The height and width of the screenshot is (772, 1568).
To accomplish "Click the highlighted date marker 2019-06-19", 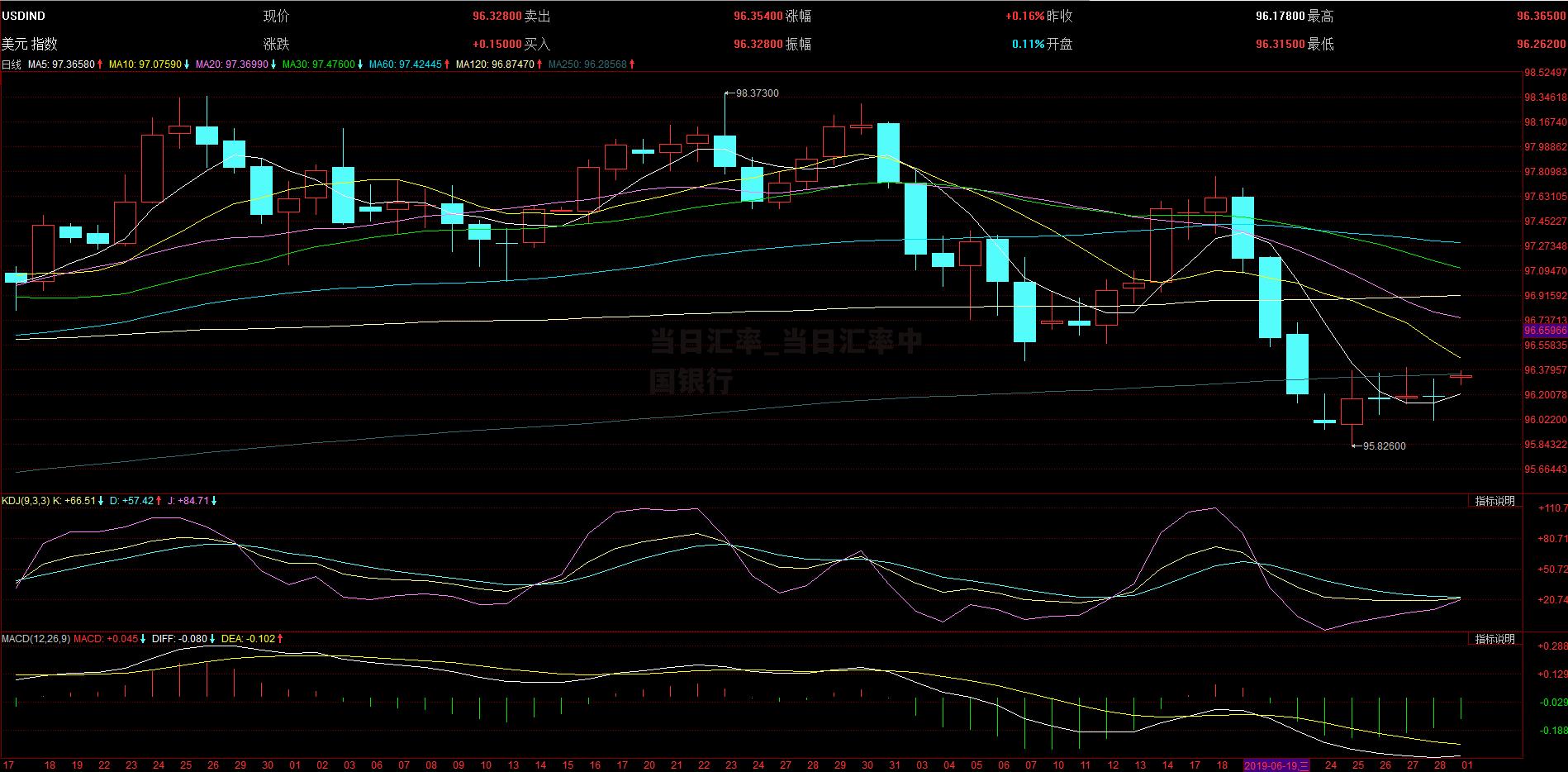I will click(x=1276, y=766).
